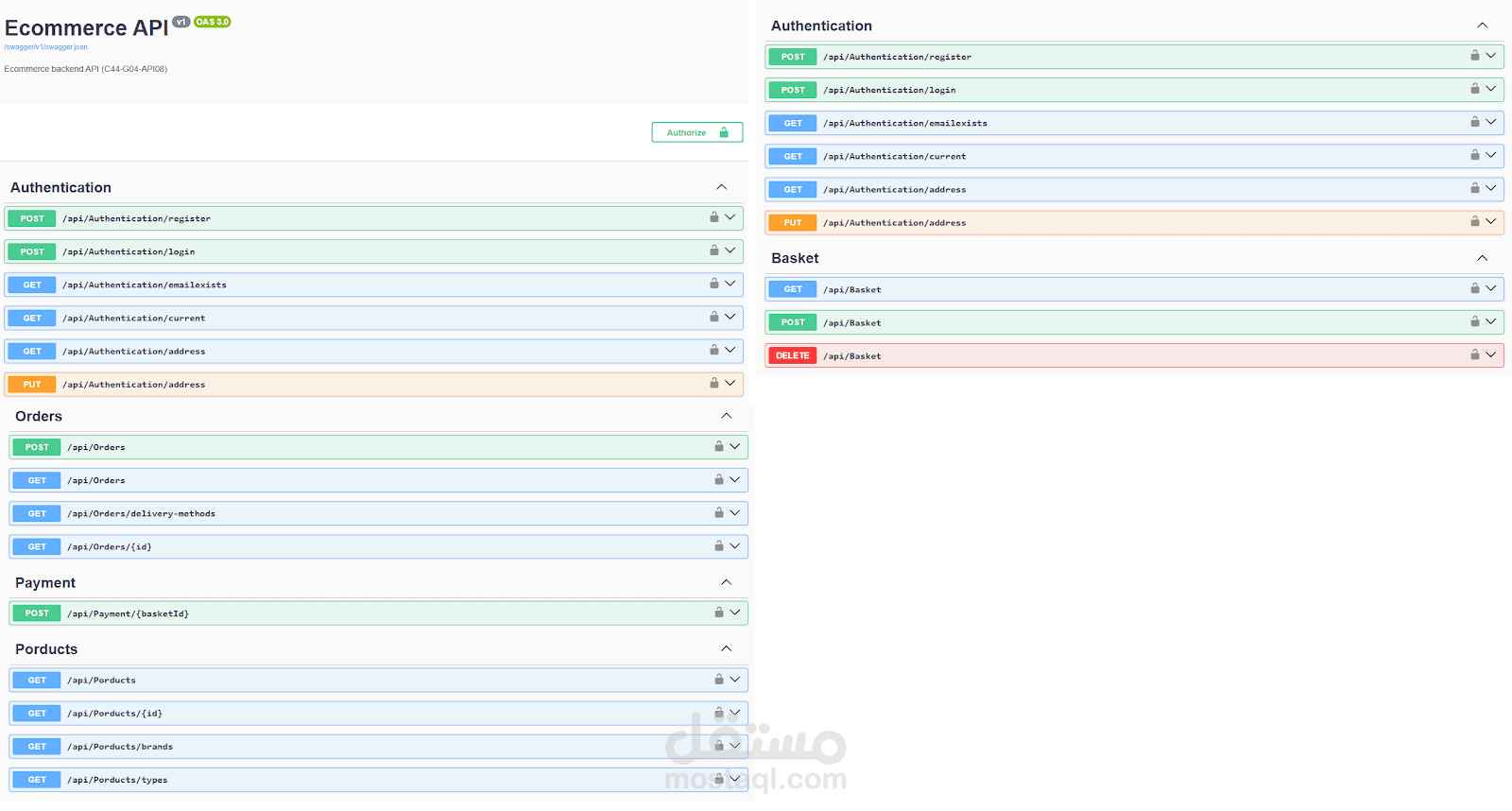
Task: Click the lock icon on /api/Payment/{basketId} row
Action: (x=719, y=613)
